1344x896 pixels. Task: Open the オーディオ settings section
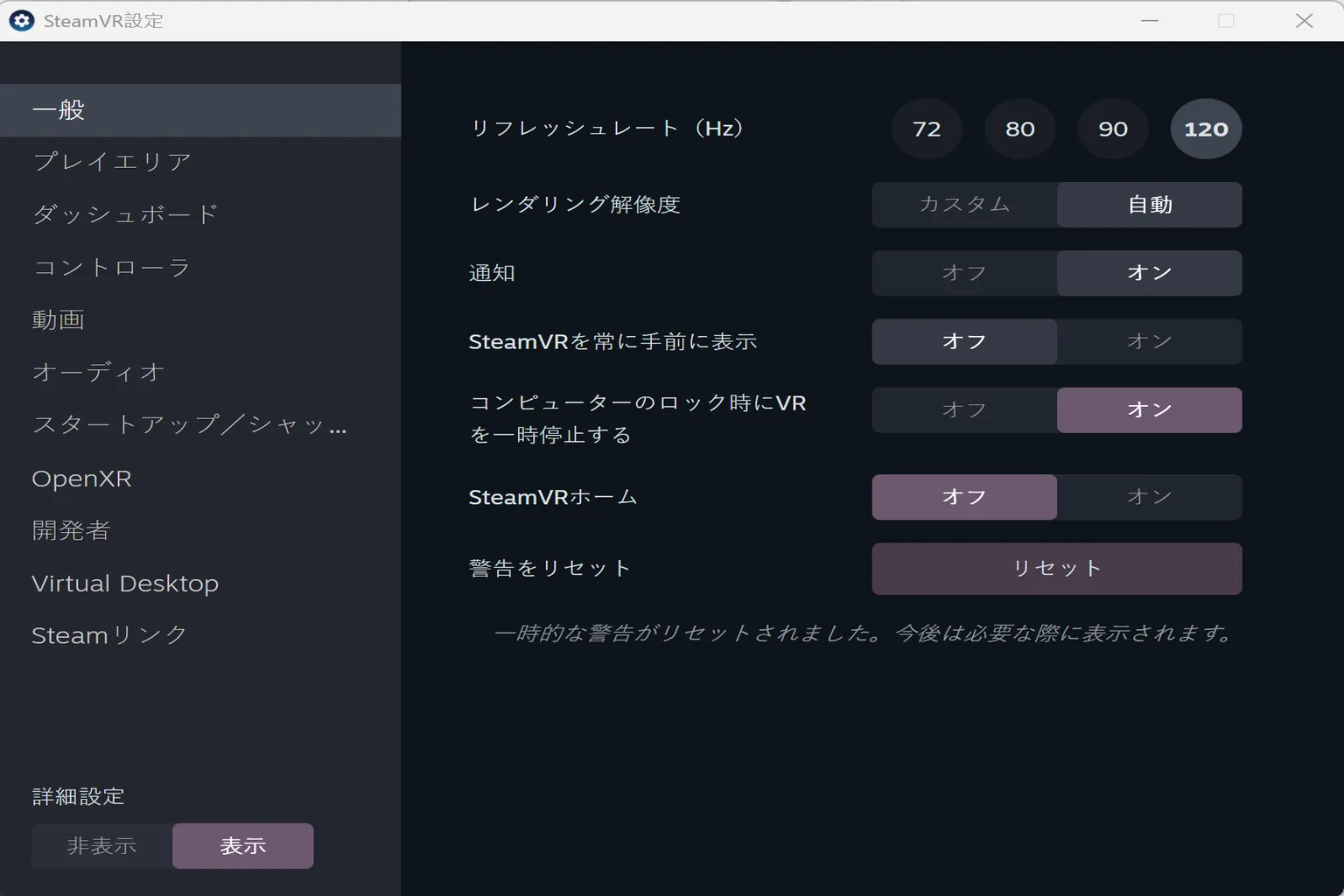pyautogui.click(x=97, y=372)
